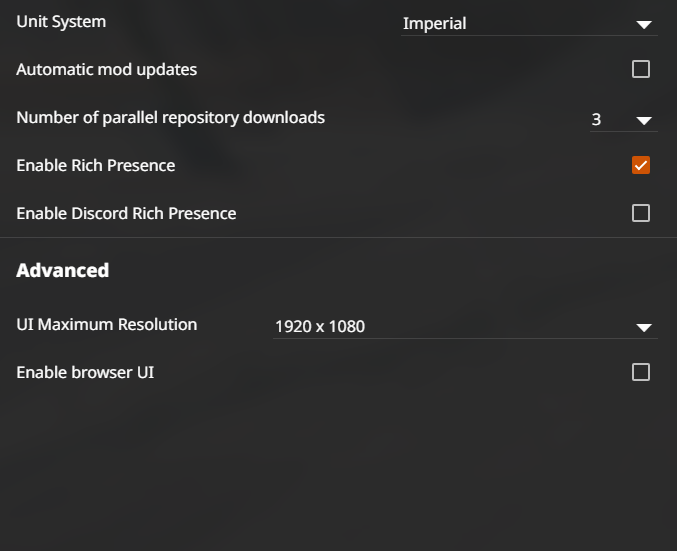The image size is (677, 551).
Task: Click the Number of parallel repository downloads label
Action: pyautogui.click(x=171, y=117)
